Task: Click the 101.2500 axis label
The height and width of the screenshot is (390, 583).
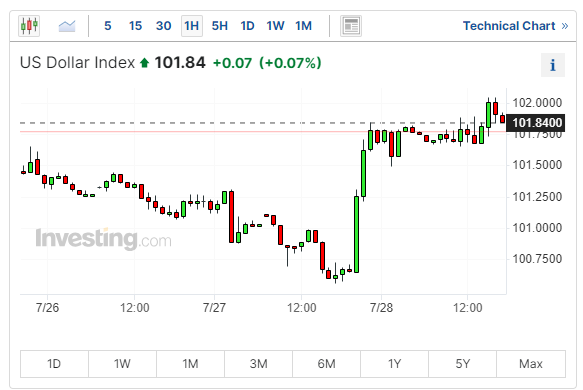Action: (537, 197)
